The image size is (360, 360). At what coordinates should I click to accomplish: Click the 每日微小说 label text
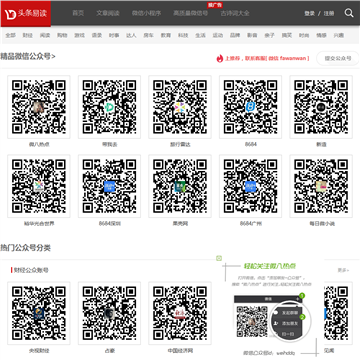pyautogui.click(x=322, y=224)
